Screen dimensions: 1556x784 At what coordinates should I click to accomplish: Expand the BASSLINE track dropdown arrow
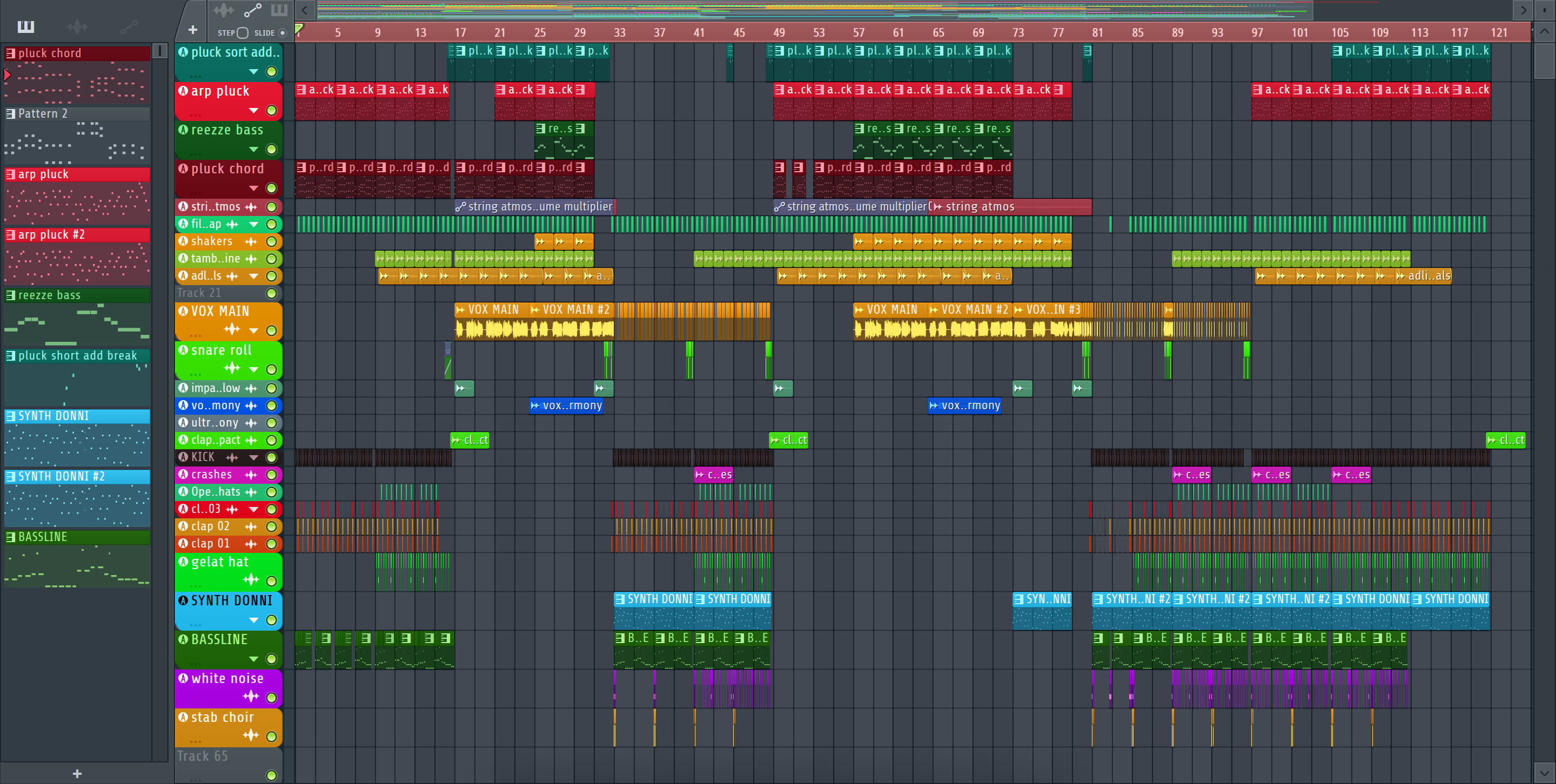pyautogui.click(x=254, y=659)
